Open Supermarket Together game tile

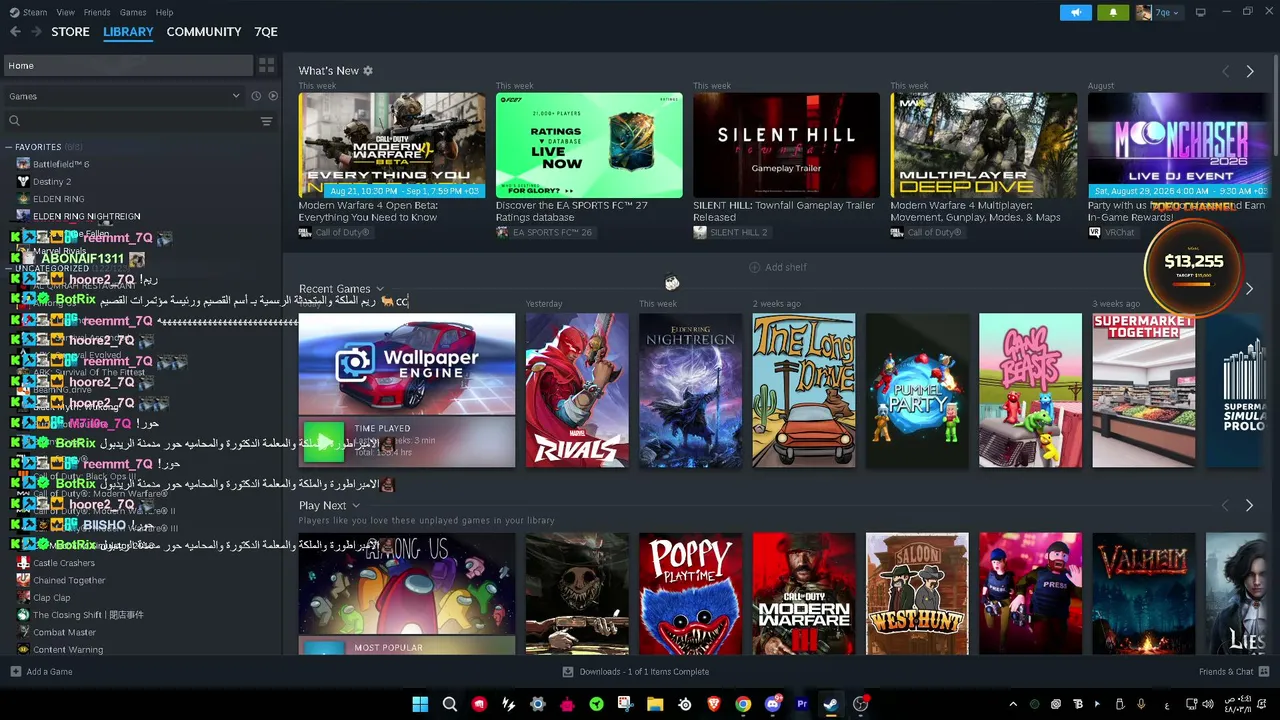point(1144,390)
